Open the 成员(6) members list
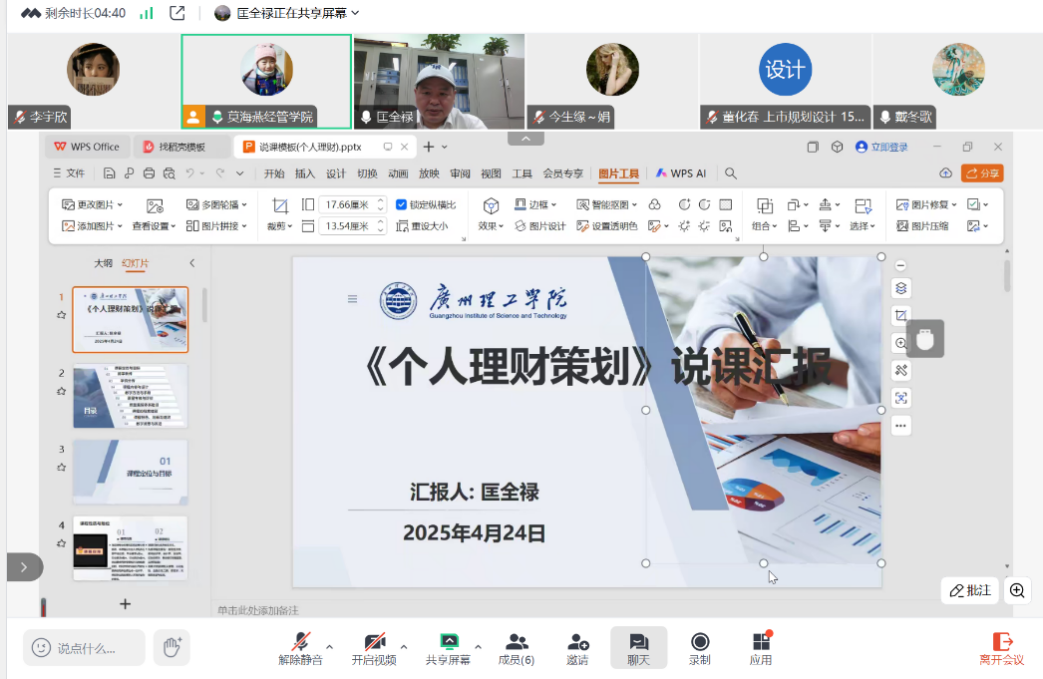 516,647
